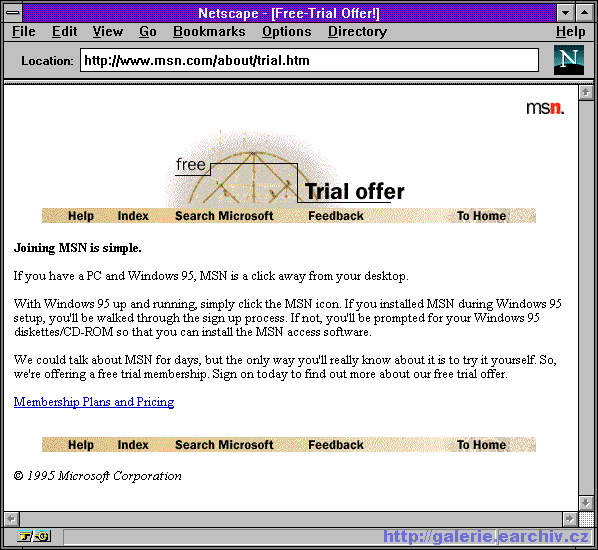
Task: Click the right arrow of horizontal scrollbar
Action: (570, 519)
